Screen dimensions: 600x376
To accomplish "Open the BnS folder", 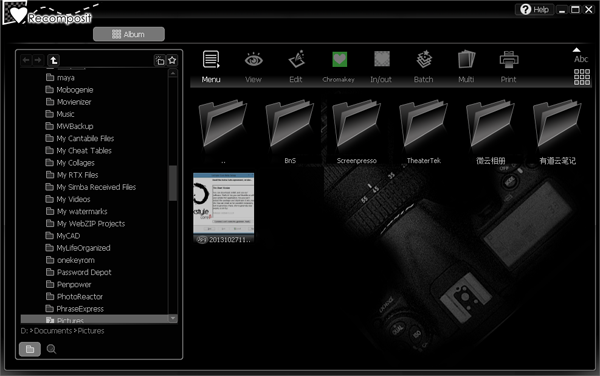I will [x=290, y=132].
